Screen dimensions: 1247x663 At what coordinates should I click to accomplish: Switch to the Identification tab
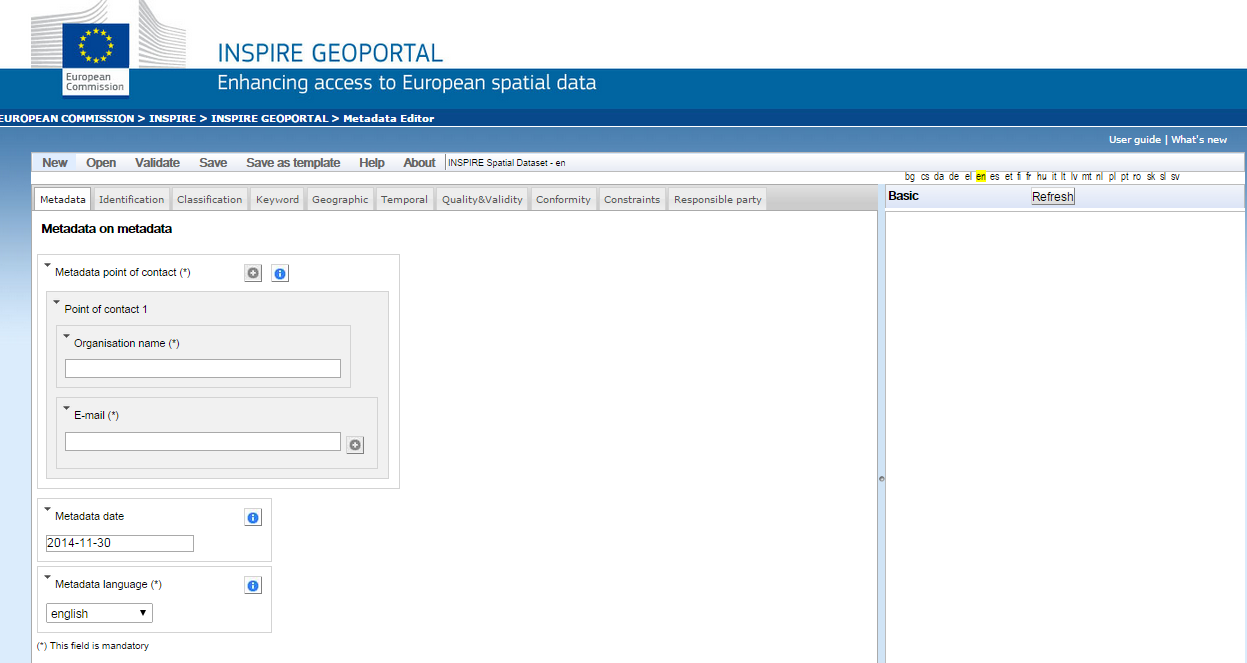click(x=131, y=199)
